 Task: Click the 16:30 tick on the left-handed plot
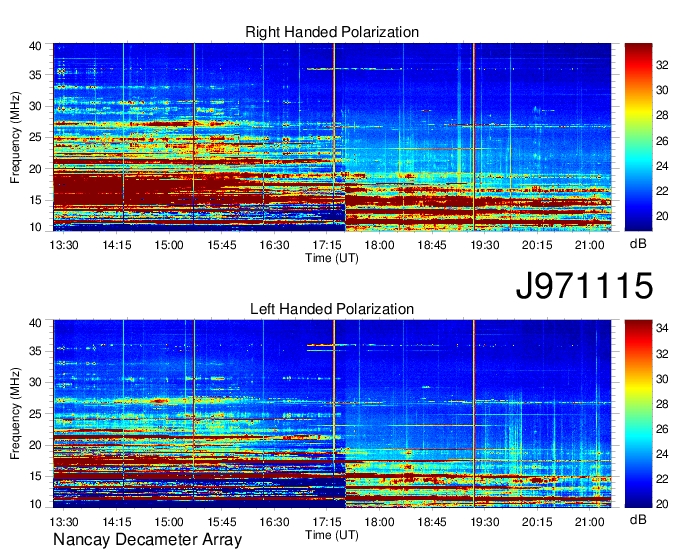(x=275, y=522)
